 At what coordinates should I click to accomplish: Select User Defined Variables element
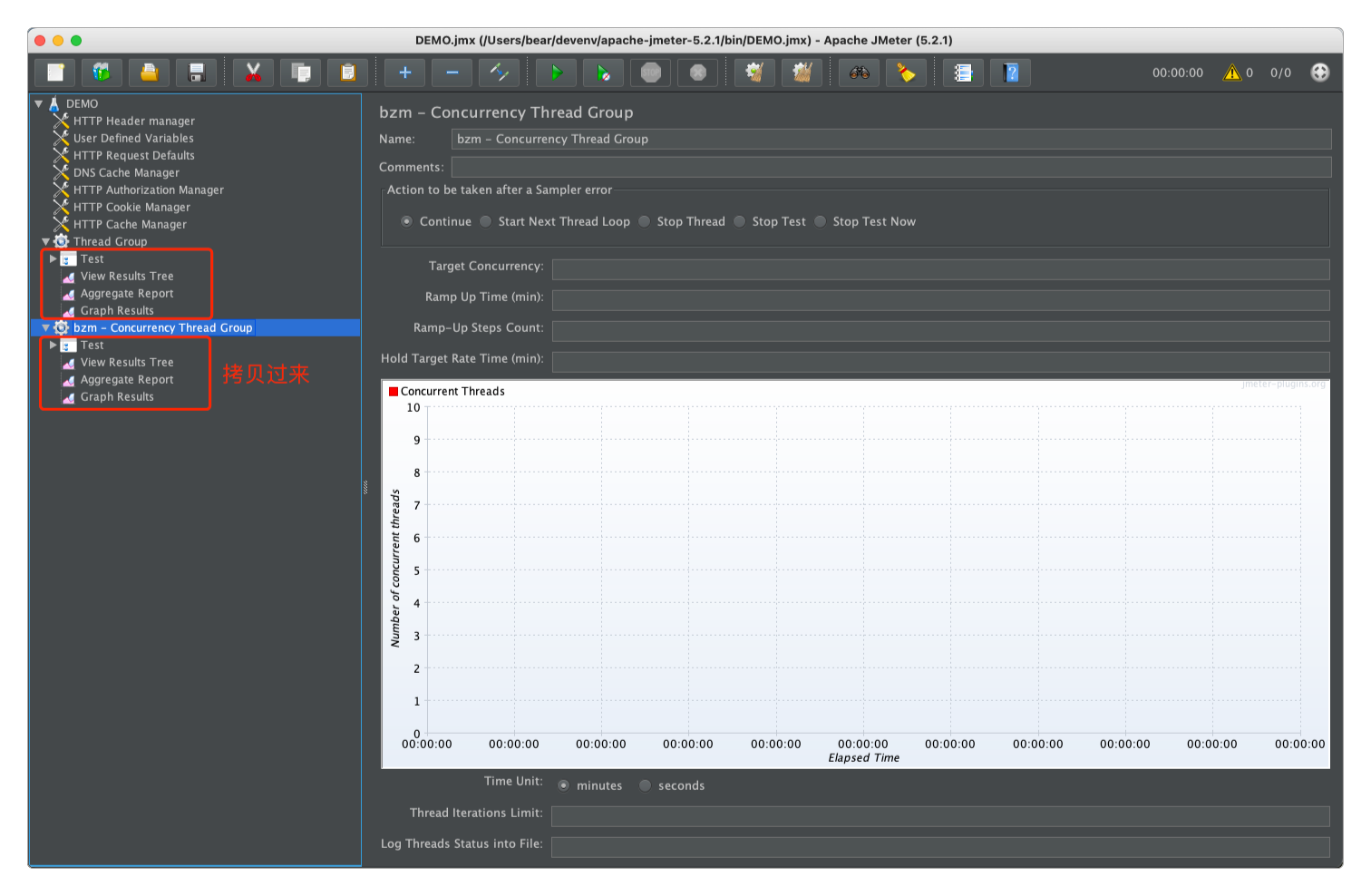tap(133, 138)
